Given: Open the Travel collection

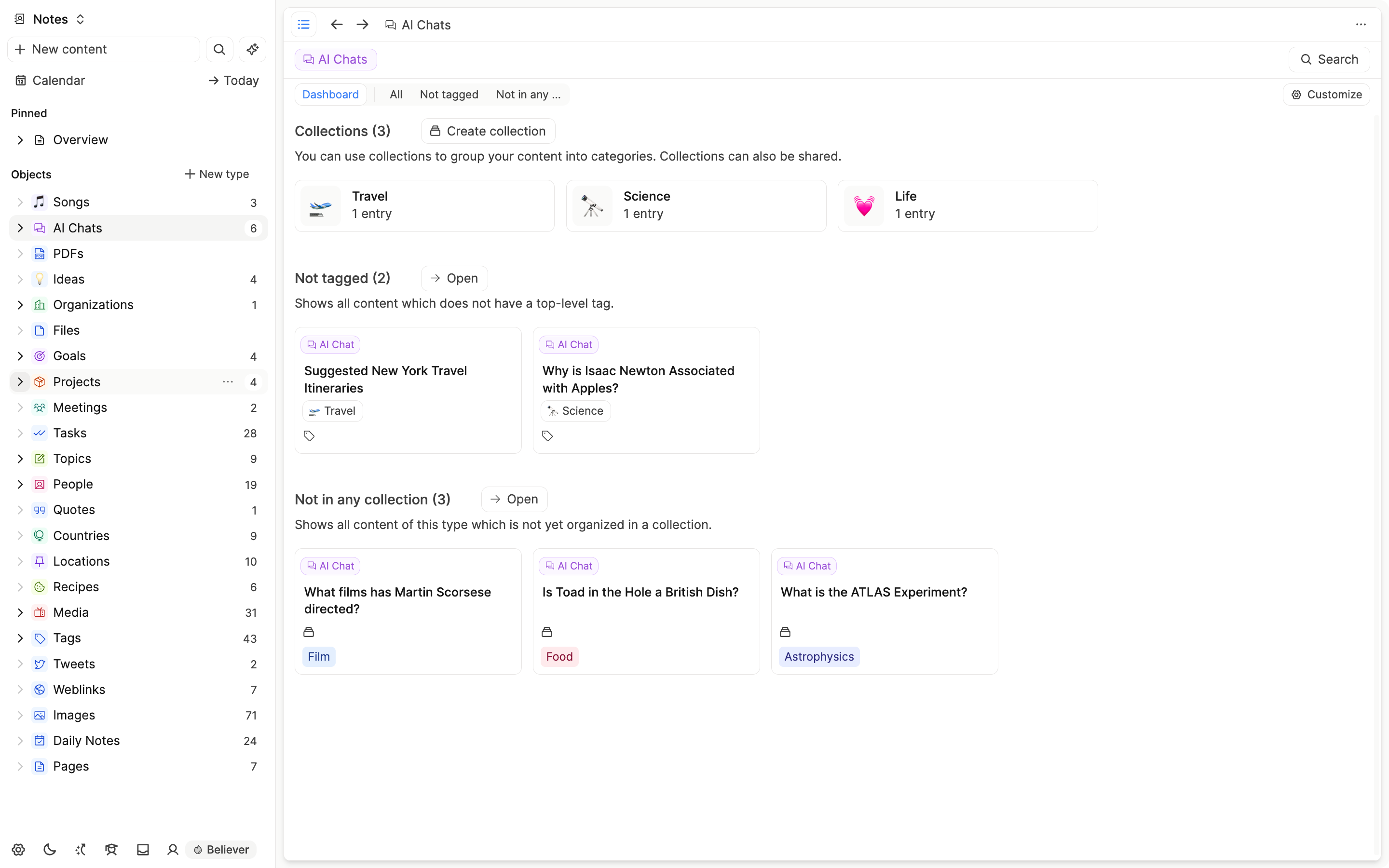Looking at the screenshot, I should 425,205.
